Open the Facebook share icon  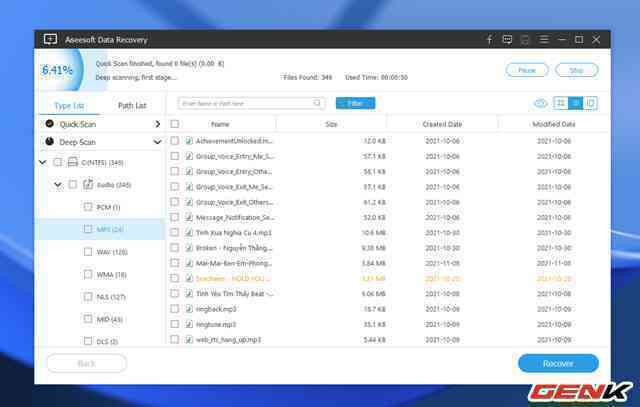[489, 39]
